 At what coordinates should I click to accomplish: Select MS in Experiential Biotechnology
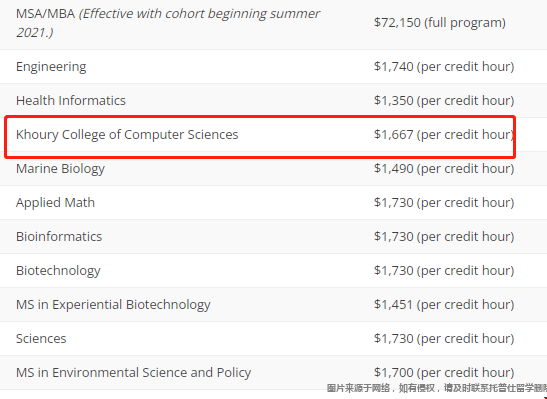pyautogui.click(x=113, y=305)
